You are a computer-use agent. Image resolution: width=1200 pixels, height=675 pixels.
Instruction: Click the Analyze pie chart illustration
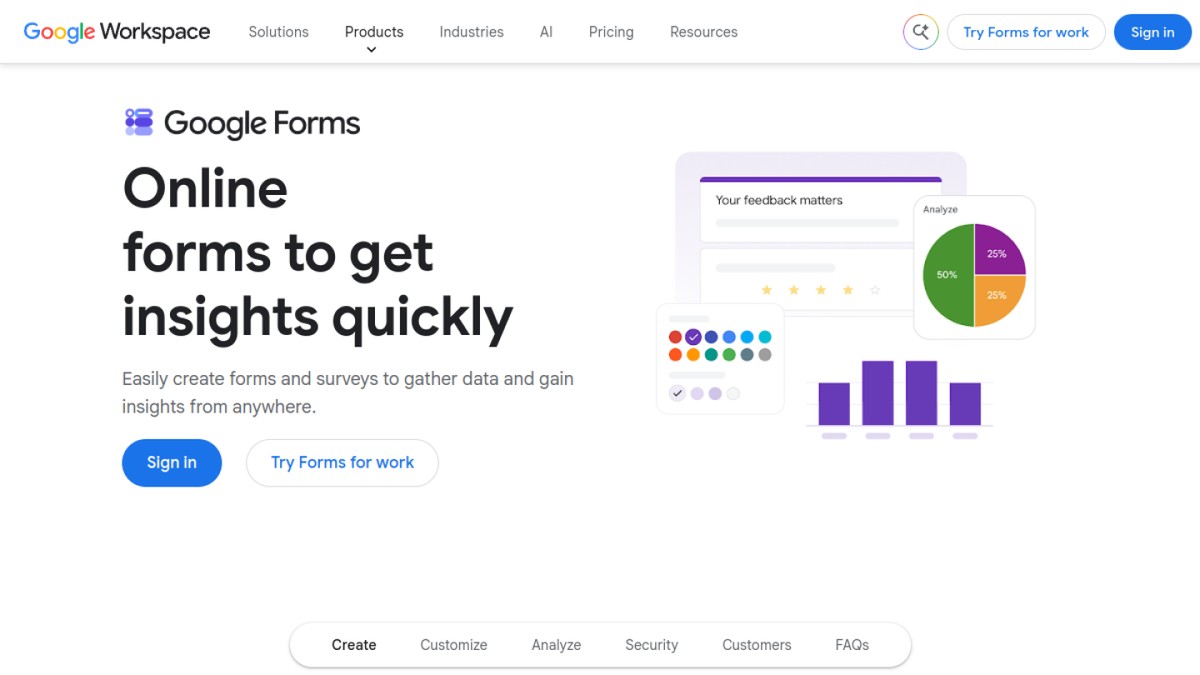(x=974, y=267)
